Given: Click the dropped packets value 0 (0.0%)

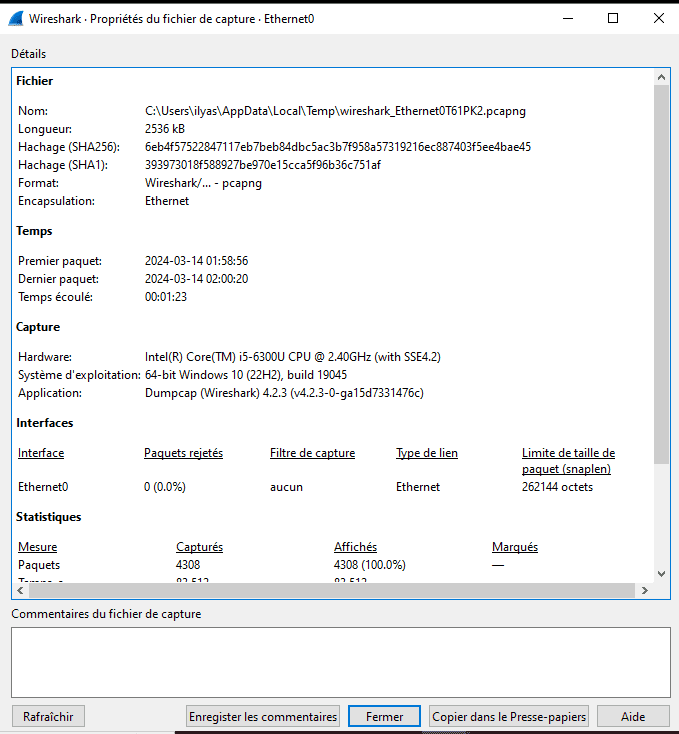Looking at the screenshot, I should [165, 487].
